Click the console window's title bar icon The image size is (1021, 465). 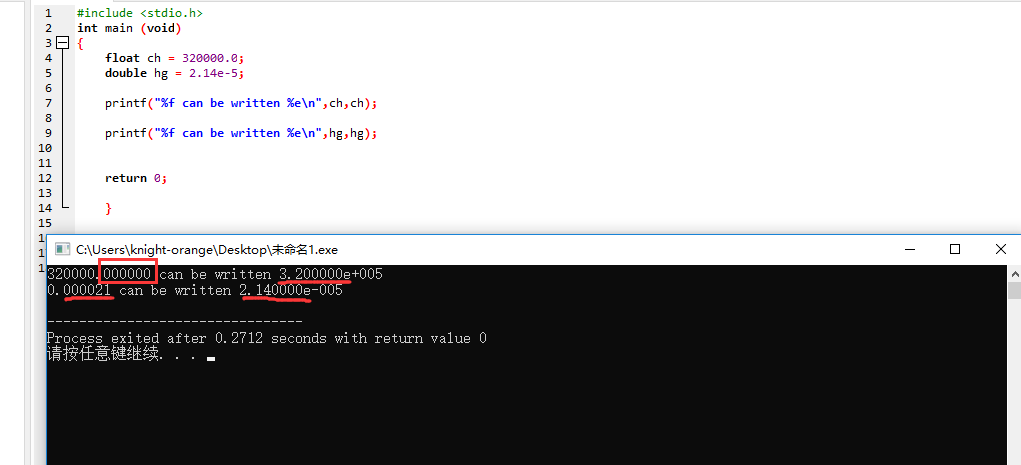tap(63, 249)
